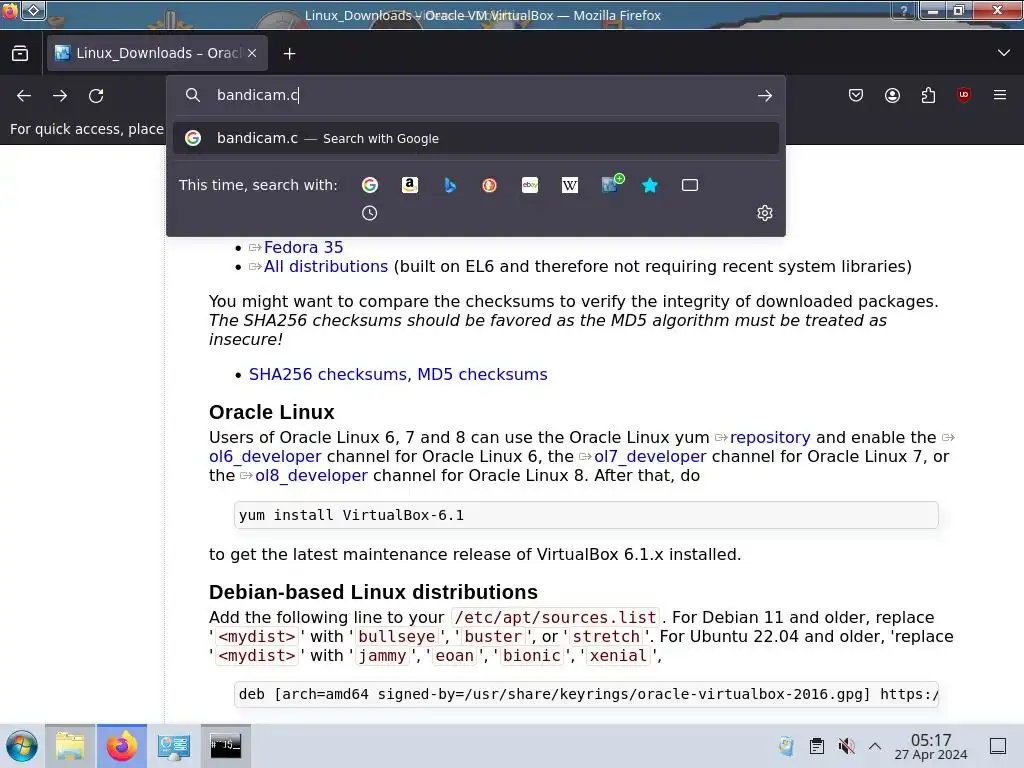The image size is (1024, 768).
Task: Search in history using the clock icon
Action: point(370,213)
